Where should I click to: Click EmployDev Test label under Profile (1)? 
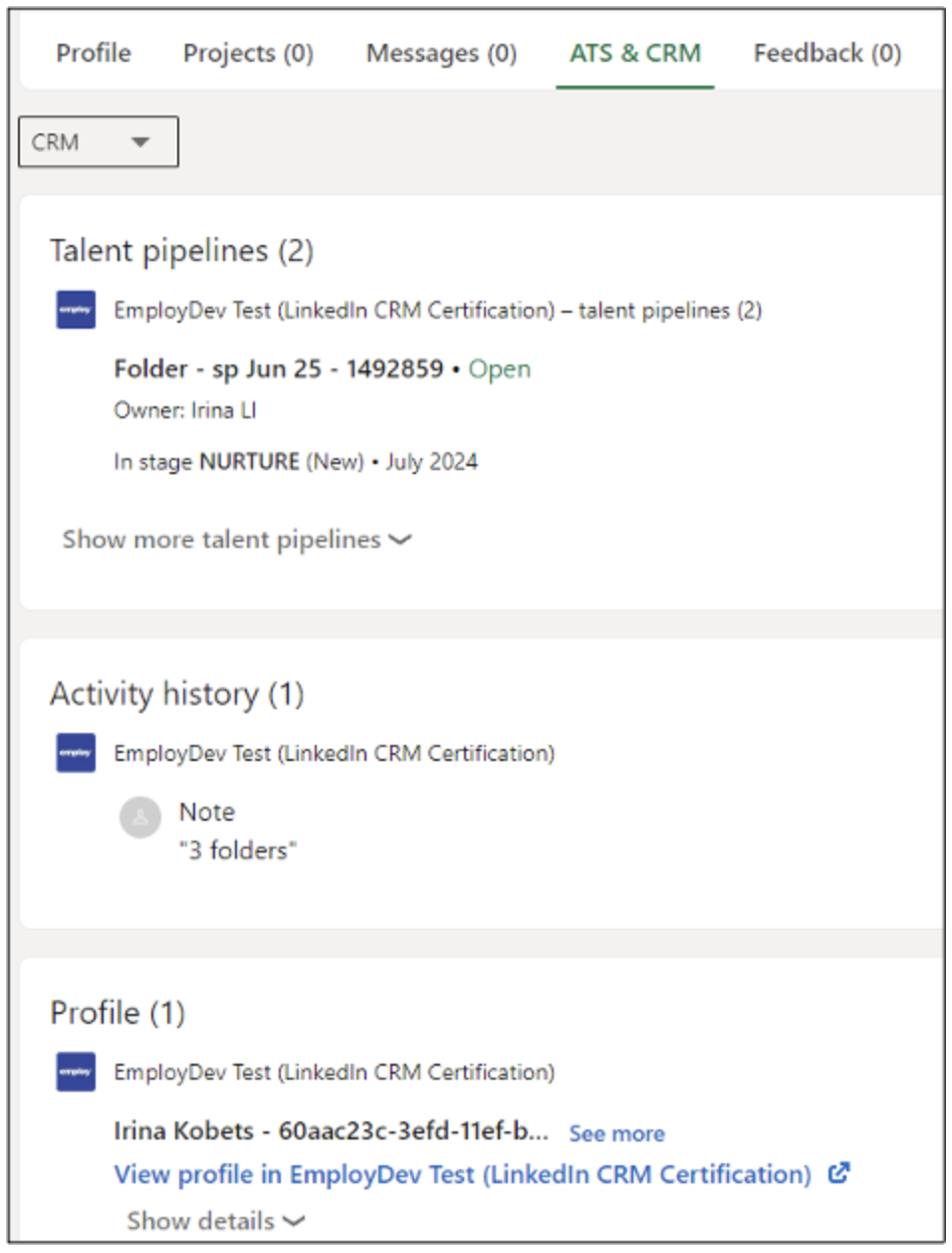[x=335, y=1072]
